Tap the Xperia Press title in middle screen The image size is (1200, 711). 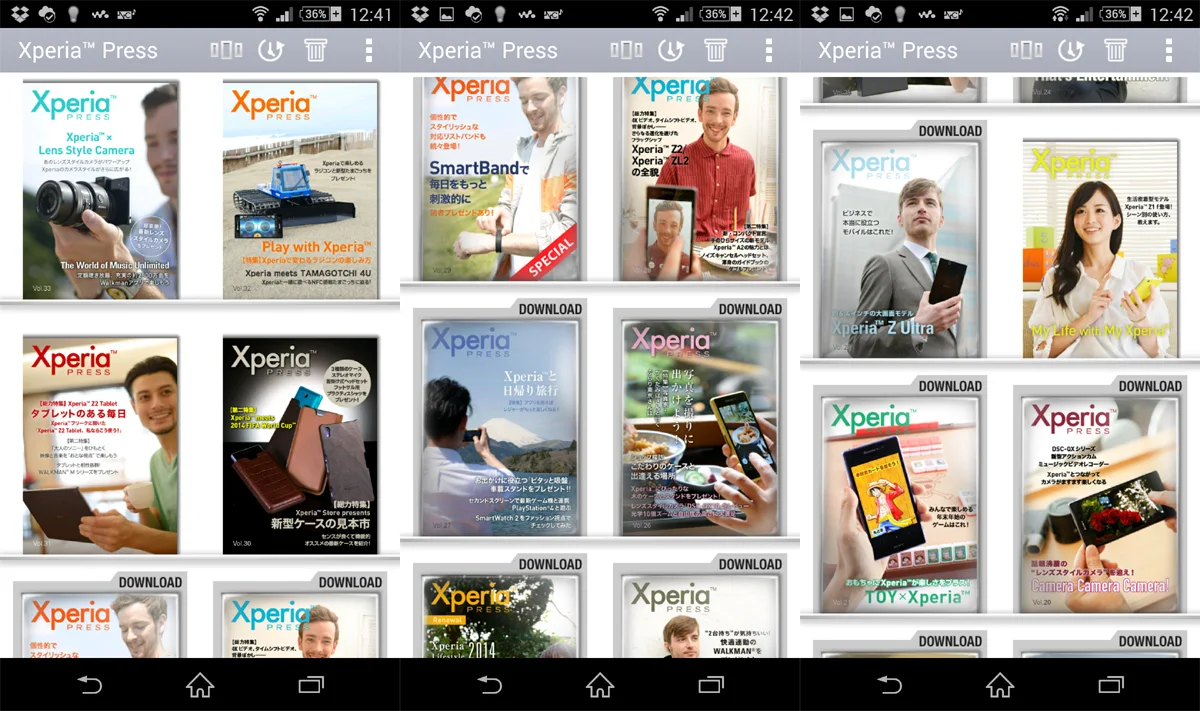tap(488, 51)
